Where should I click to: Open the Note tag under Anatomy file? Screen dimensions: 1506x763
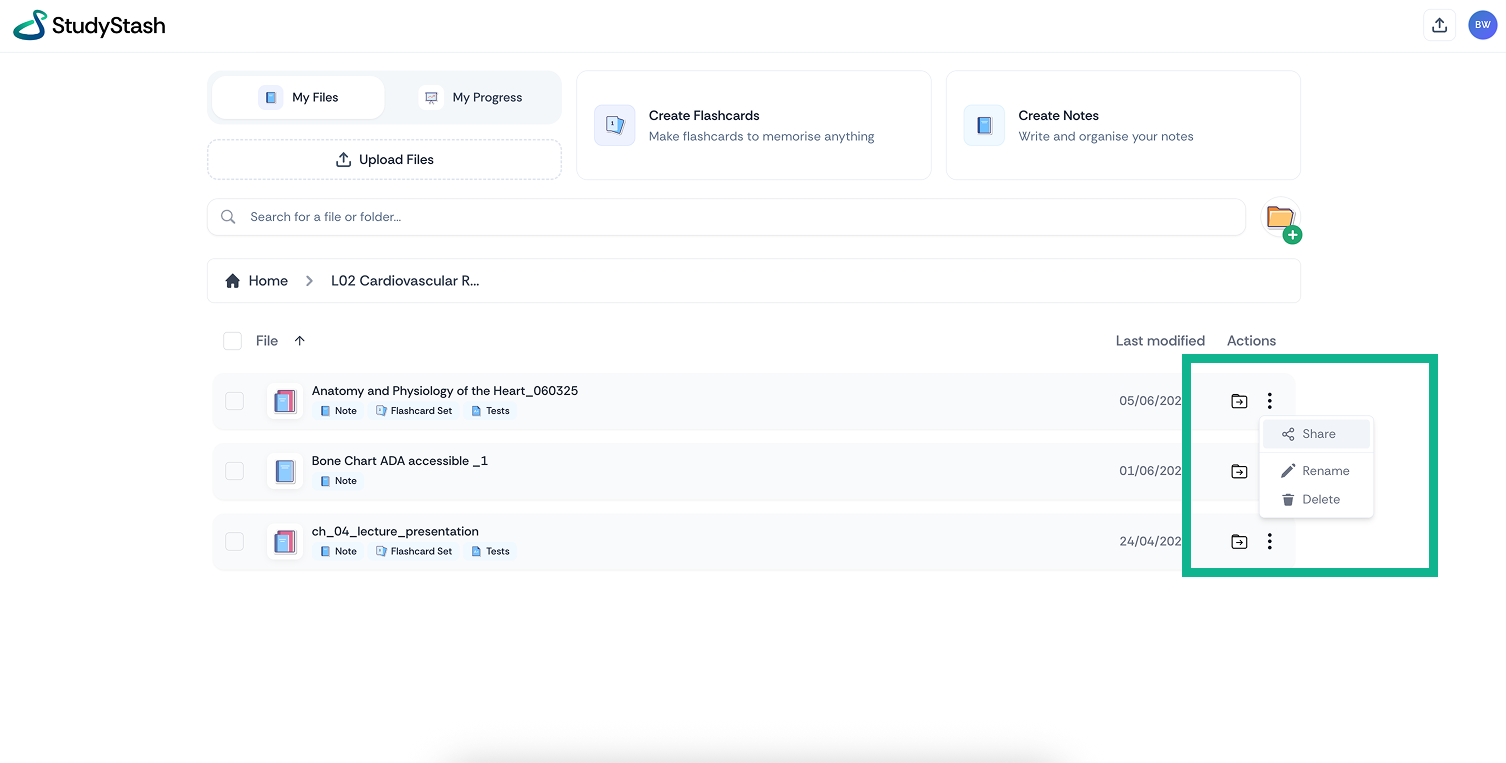click(x=338, y=411)
